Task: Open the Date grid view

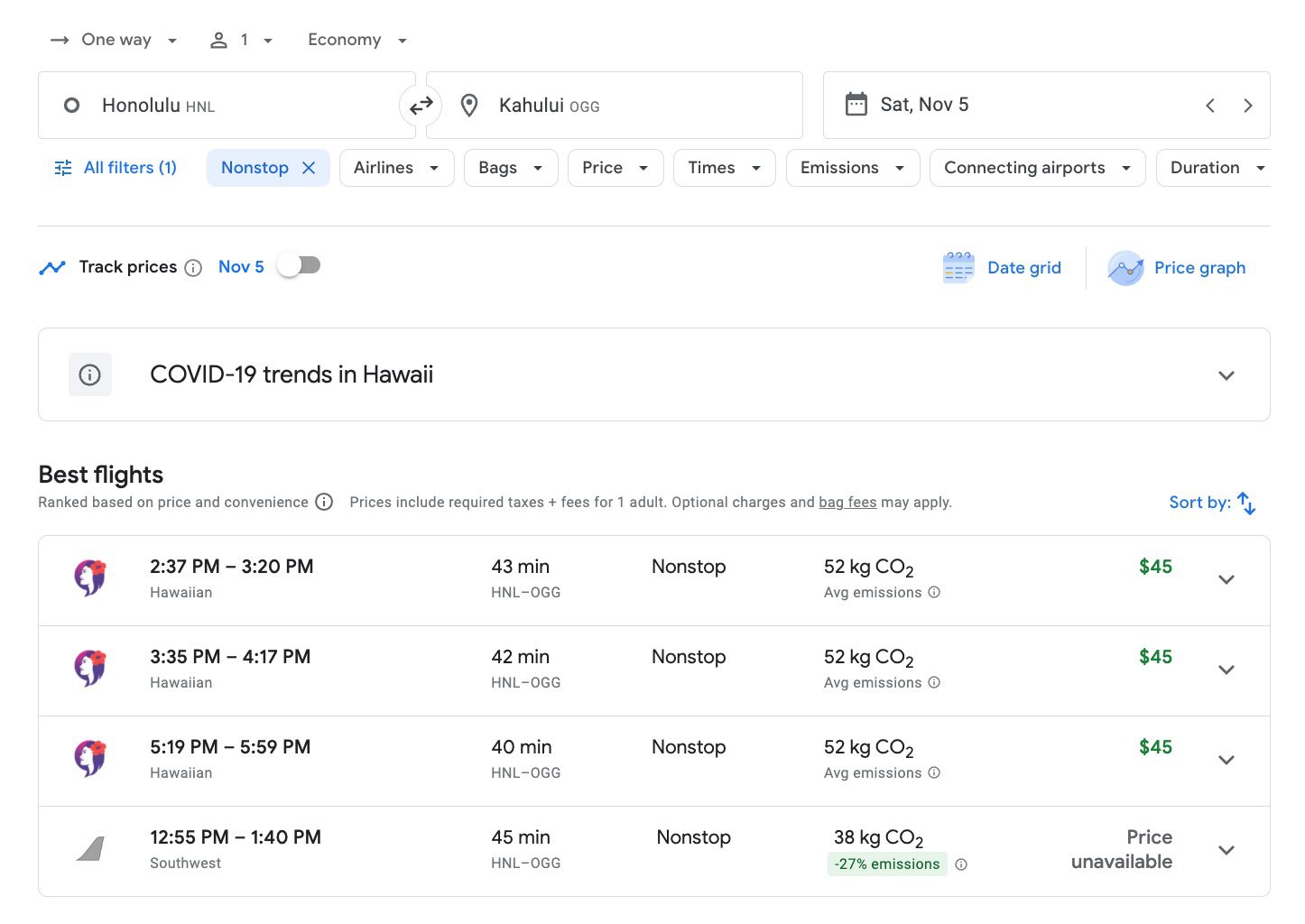Action: click(x=1003, y=268)
